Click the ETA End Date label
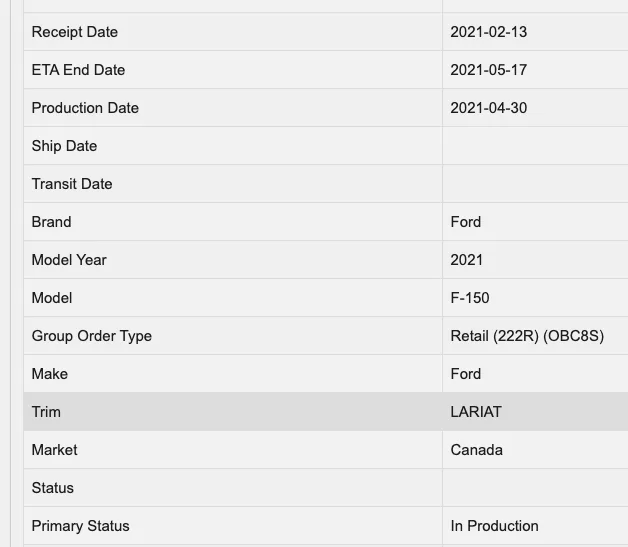Image resolution: width=628 pixels, height=547 pixels. tap(78, 70)
